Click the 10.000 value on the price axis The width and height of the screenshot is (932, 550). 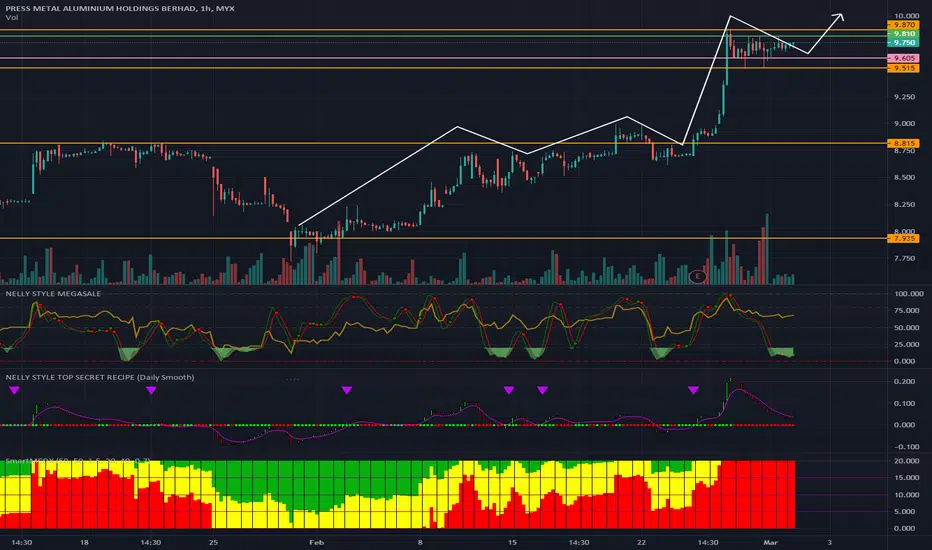[x=906, y=16]
